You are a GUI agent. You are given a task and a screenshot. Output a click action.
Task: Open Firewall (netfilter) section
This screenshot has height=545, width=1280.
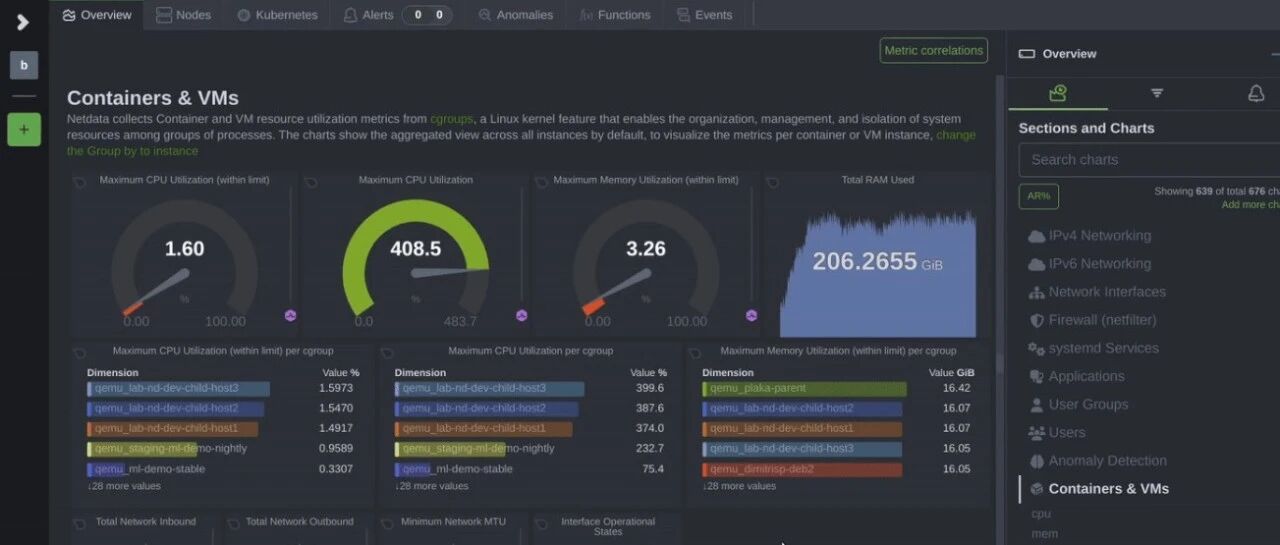(1092, 320)
